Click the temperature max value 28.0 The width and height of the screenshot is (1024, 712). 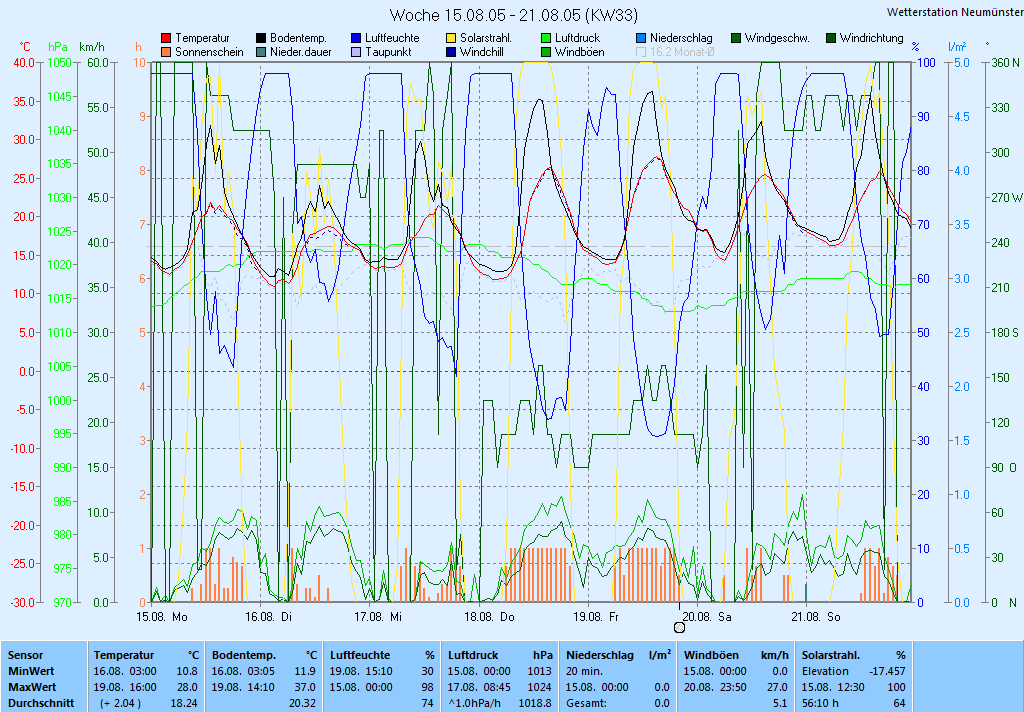(187, 687)
